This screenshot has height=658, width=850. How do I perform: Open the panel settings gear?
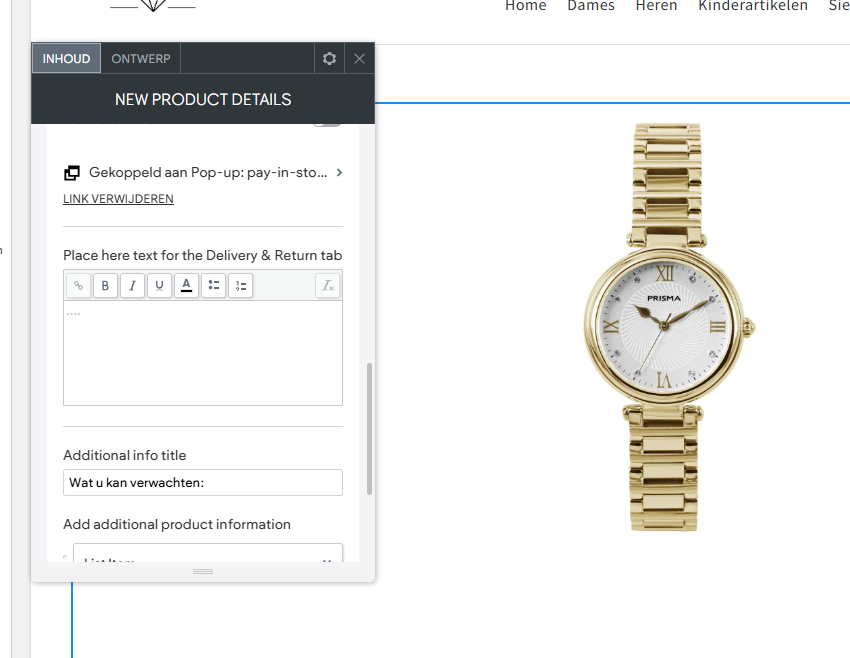point(329,59)
